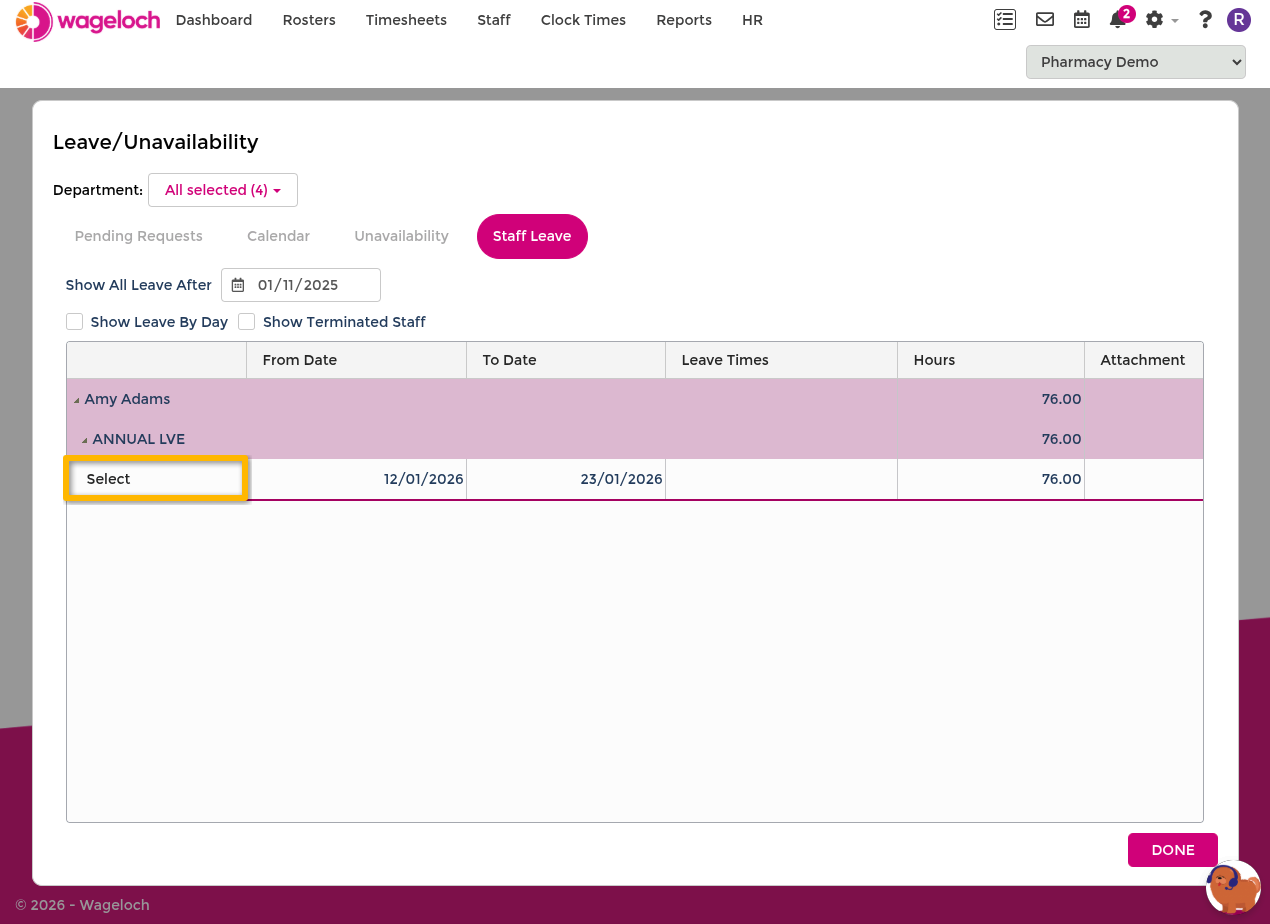
Task: Enable Show Terminated Staff
Action: 247,322
